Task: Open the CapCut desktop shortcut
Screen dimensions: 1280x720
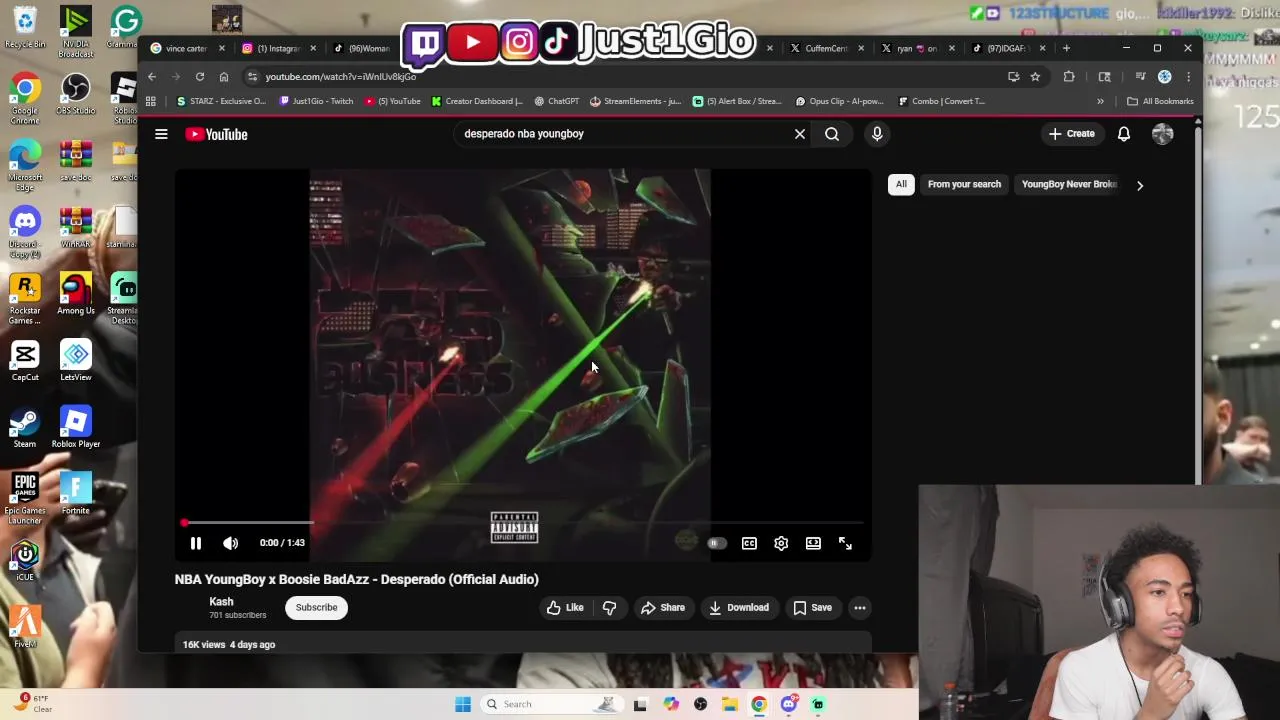Action: click(x=25, y=361)
